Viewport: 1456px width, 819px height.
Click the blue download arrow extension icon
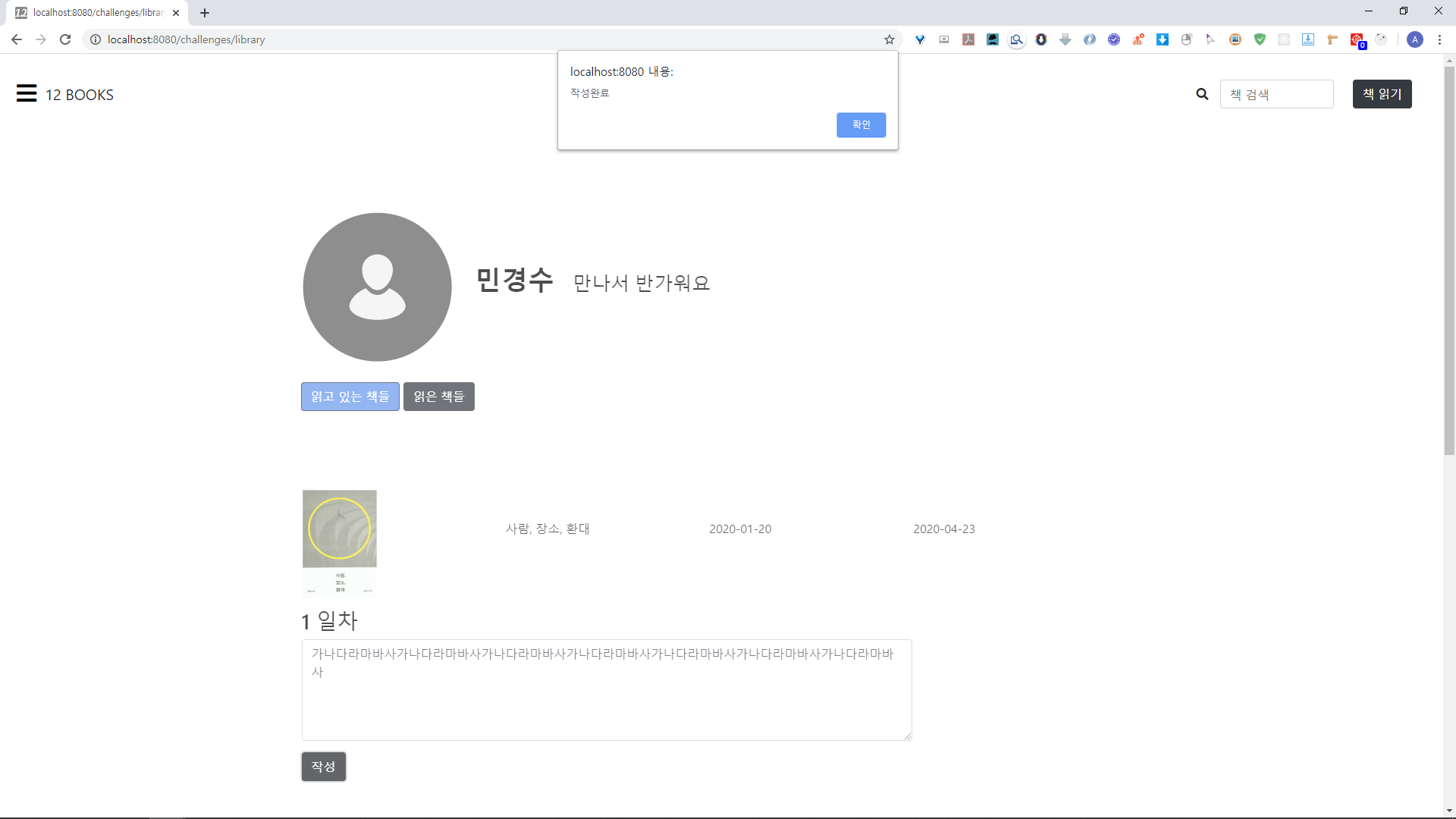(x=1163, y=39)
